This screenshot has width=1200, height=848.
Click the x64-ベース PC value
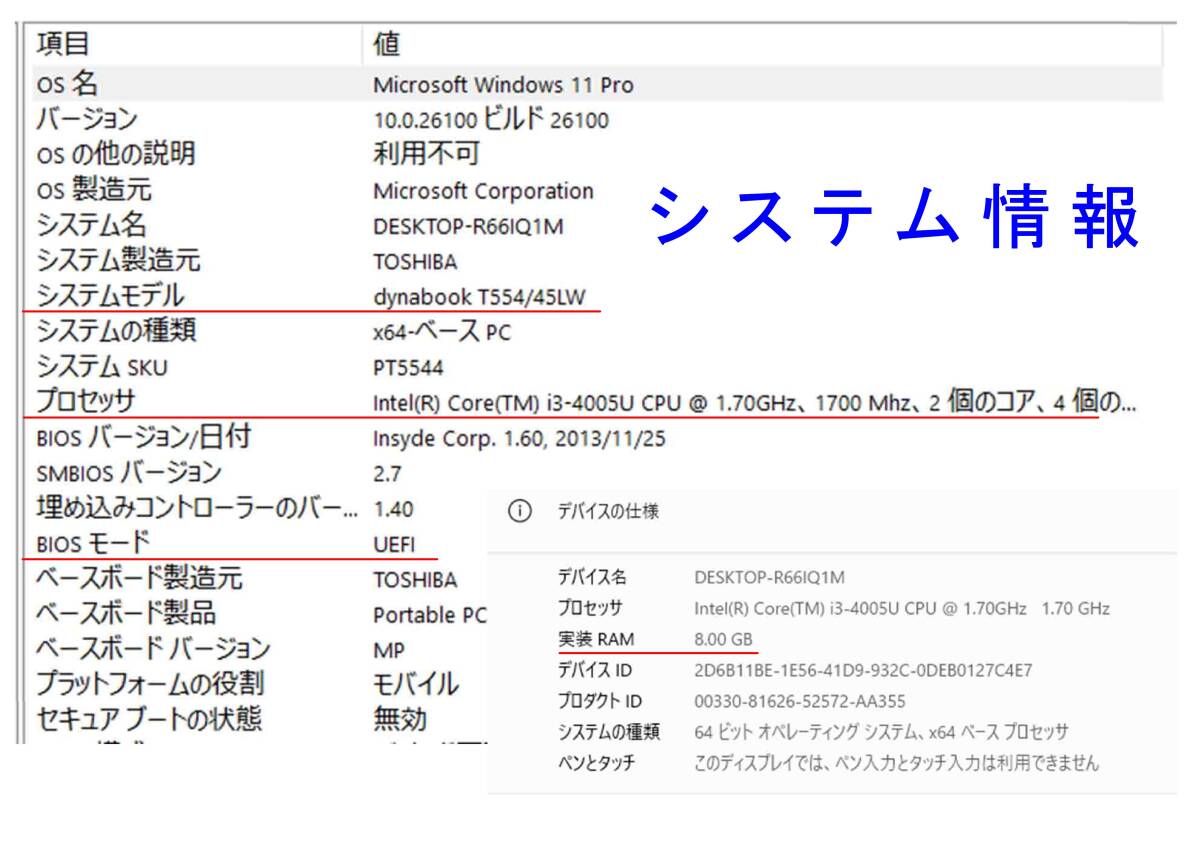(x=442, y=332)
